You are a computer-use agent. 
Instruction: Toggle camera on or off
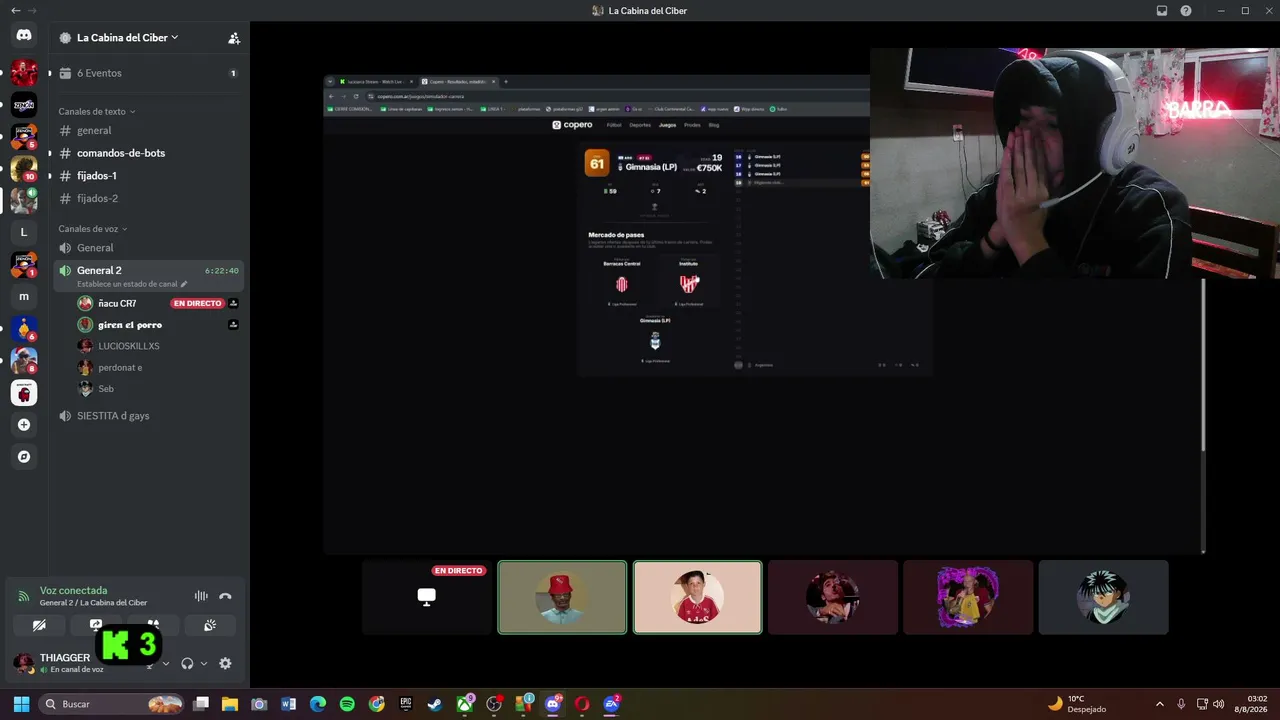click(39, 625)
